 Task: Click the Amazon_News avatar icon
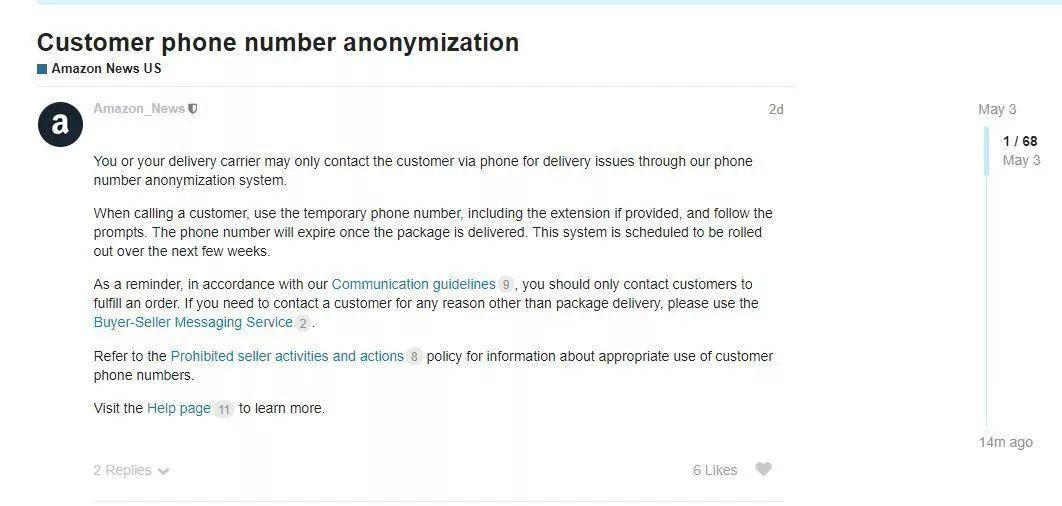click(60, 124)
